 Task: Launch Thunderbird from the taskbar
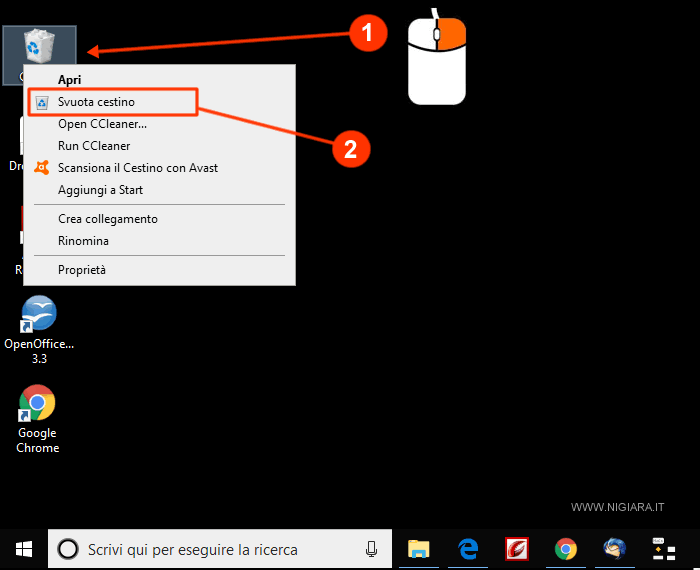click(614, 549)
